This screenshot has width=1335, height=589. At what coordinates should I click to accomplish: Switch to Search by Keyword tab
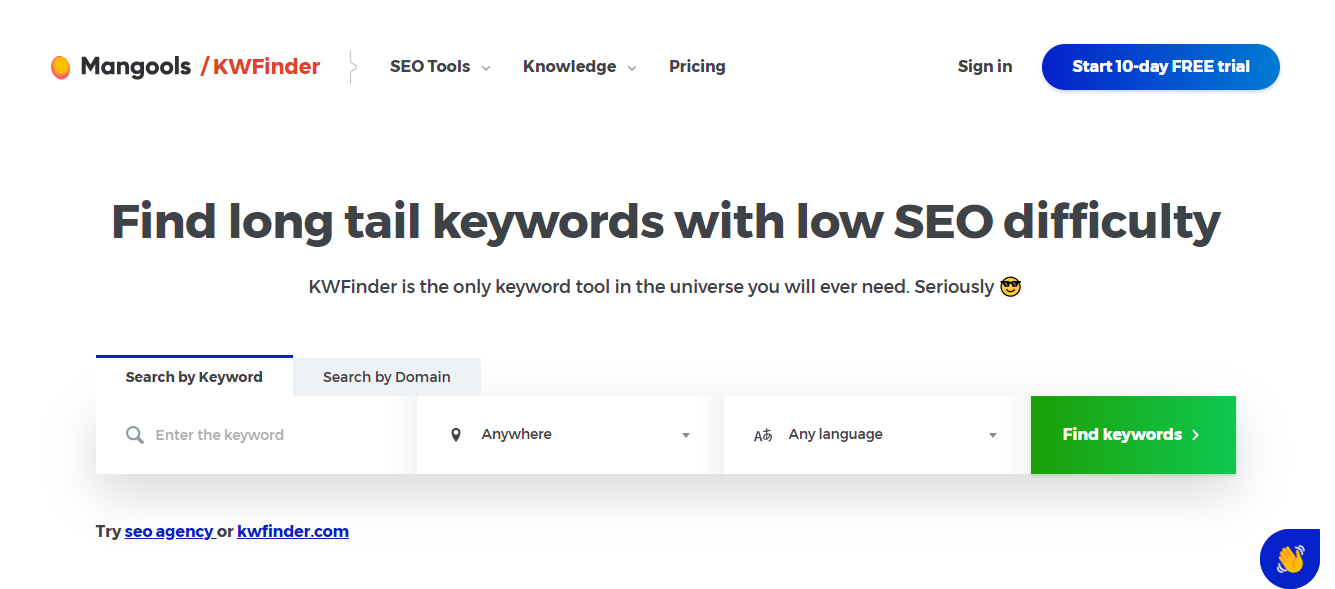[x=194, y=377]
